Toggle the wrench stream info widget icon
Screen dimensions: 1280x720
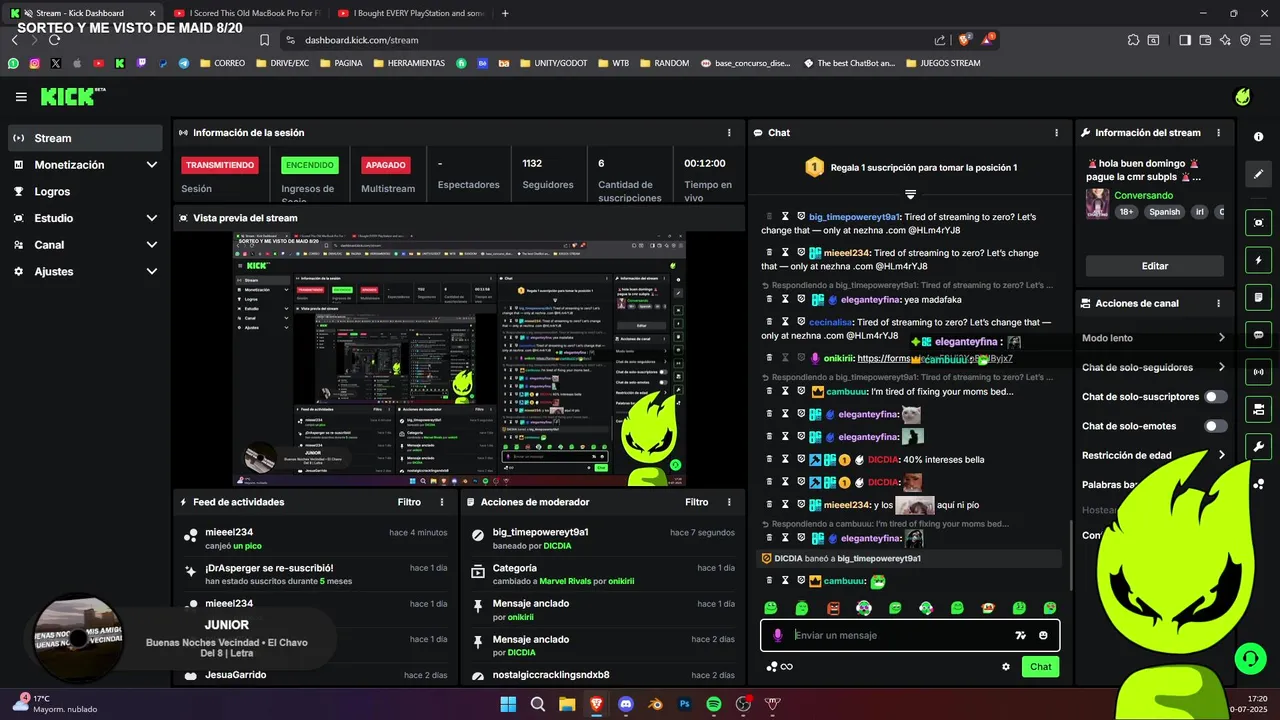pyautogui.click(x=1259, y=447)
